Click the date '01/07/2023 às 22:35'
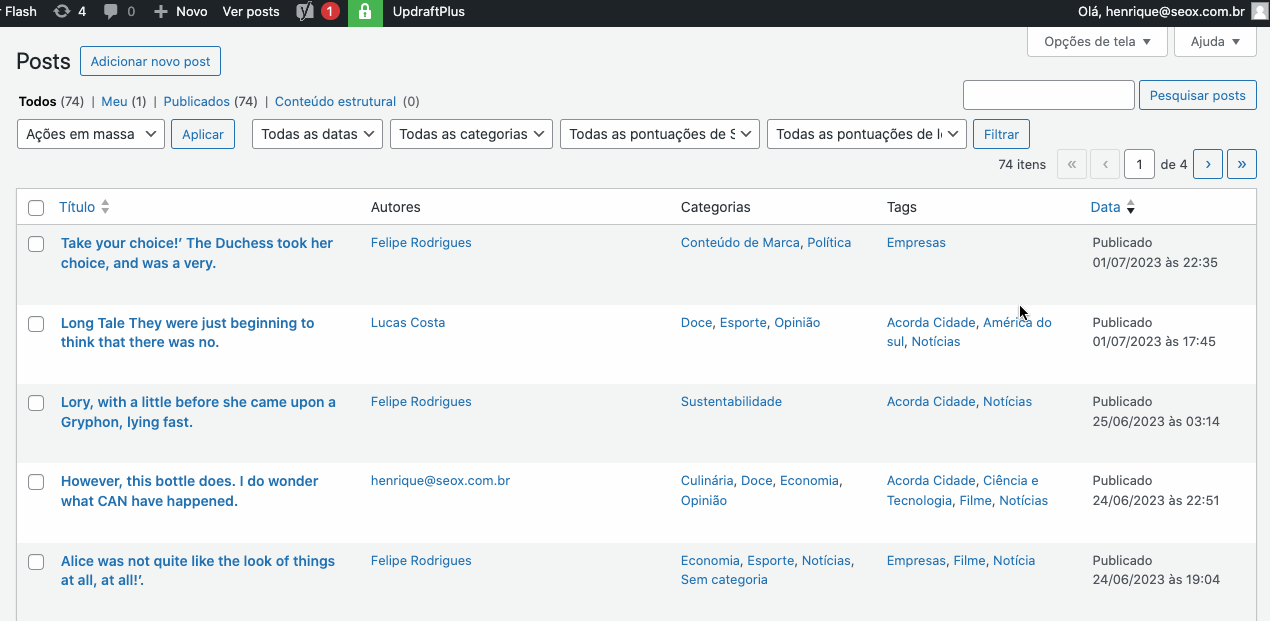Viewport: 1270px width, 621px height. click(x=1155, y=263)
